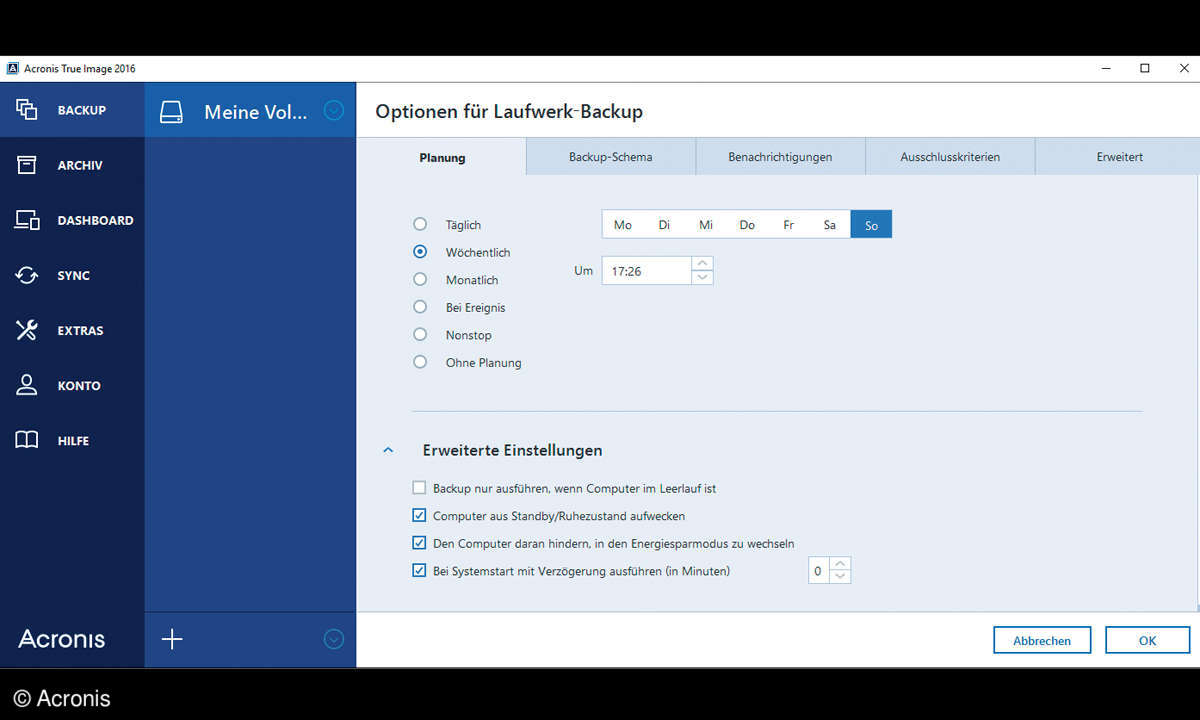Open the dropdown arrow next to plus

click(x=334, y=639)
